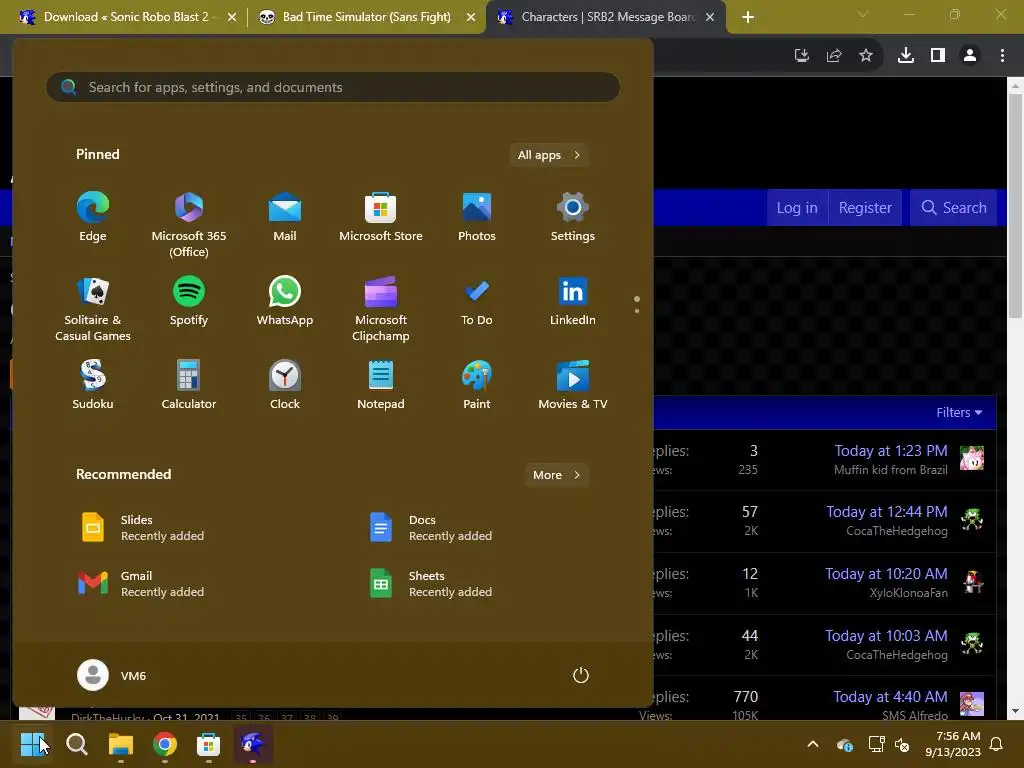Open tab search chevron in Chrome
This screenshot has height=768, width=1024.
pyautogui.click(x=863, y=14)
